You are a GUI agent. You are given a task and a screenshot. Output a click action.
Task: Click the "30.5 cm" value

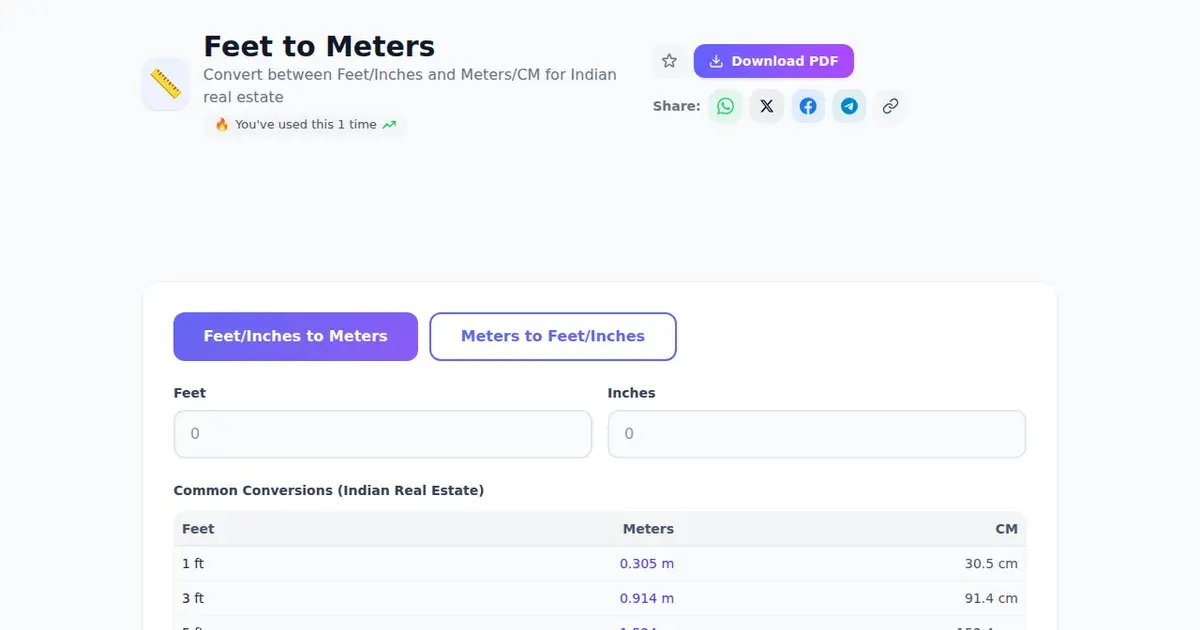coord(991,564)
